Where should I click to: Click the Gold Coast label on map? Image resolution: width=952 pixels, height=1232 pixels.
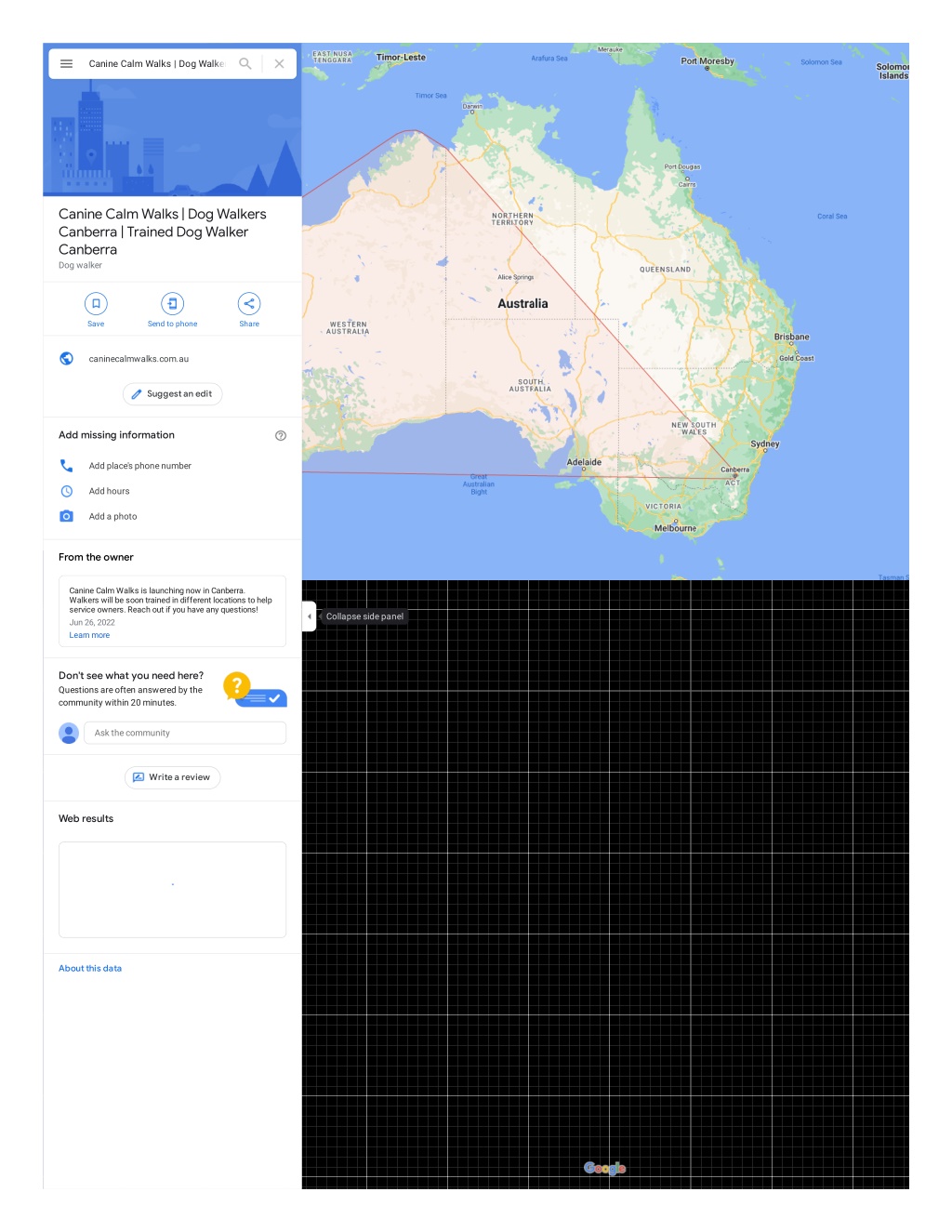[796, 358]
